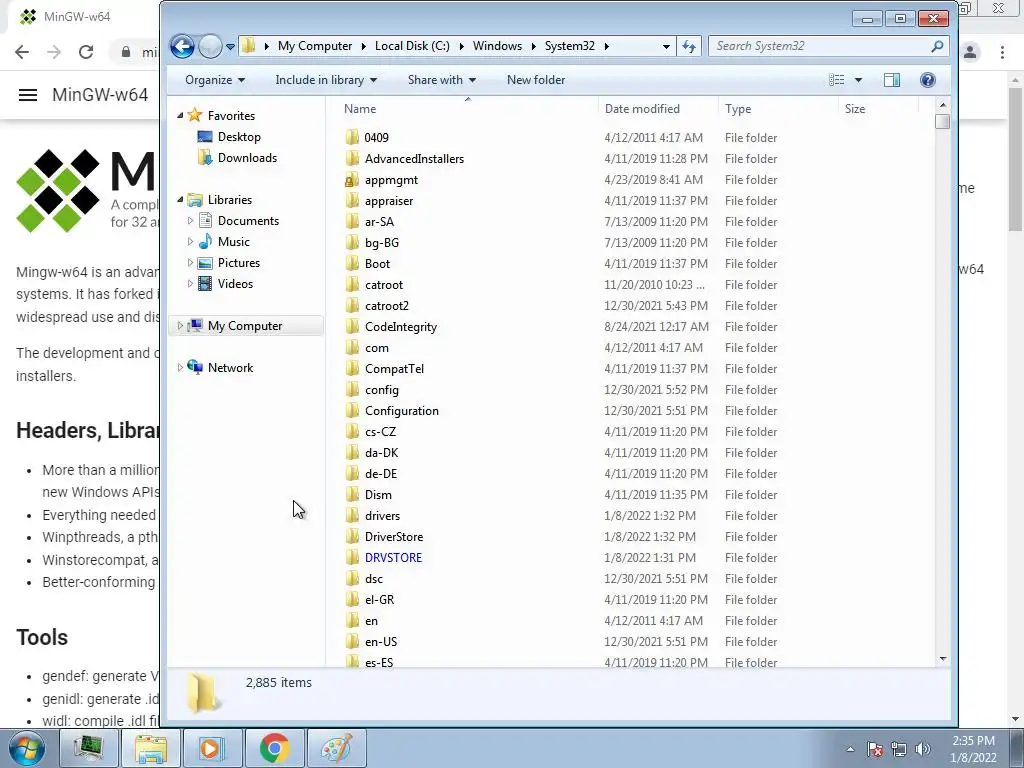Open the Windows Start button

click(27, 748)
